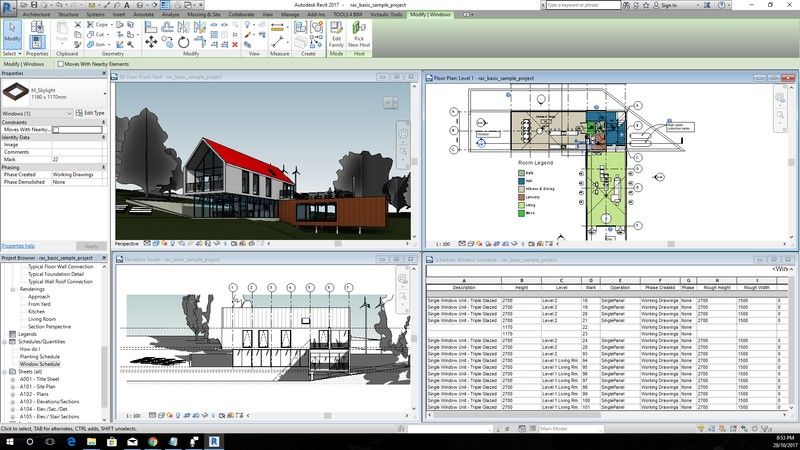Click the Cut geometry tool
This screenshot has width=800, height=450.
coord(96,34)
